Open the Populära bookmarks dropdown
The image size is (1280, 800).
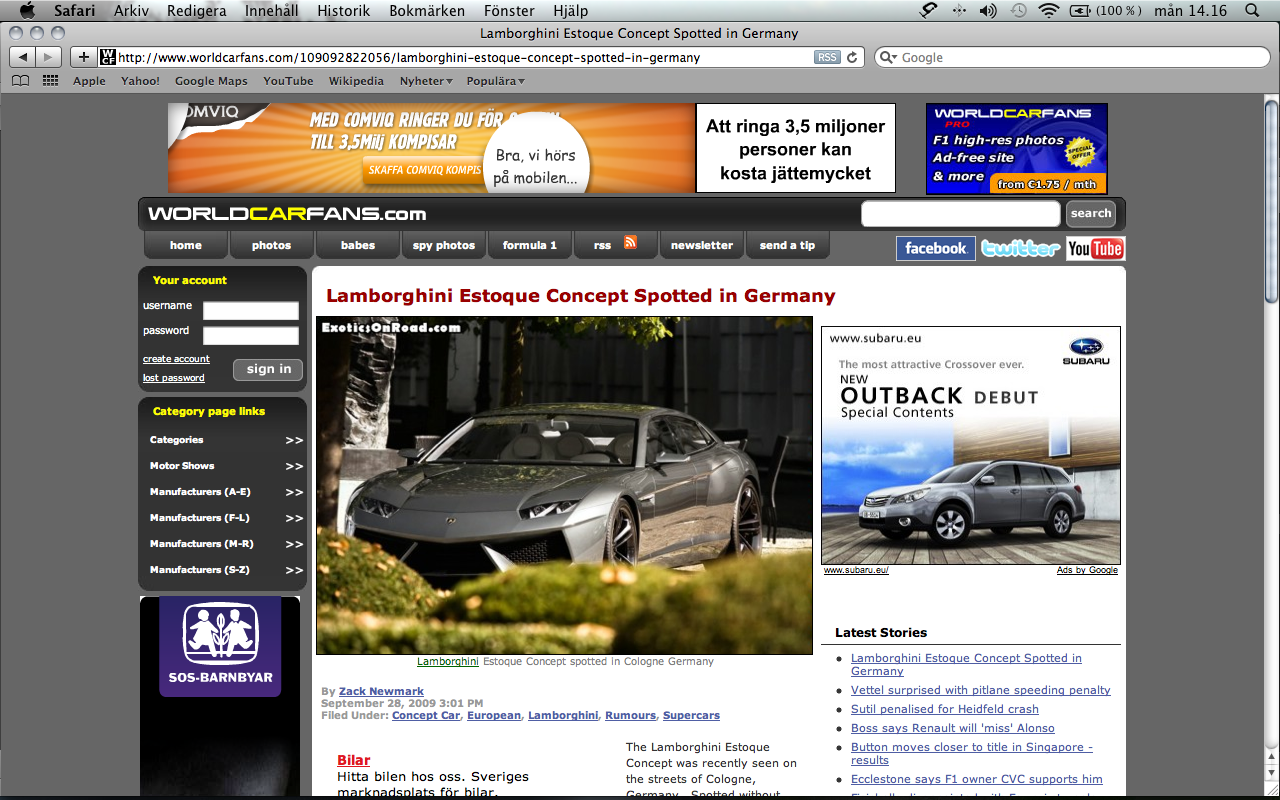point(496,81)
